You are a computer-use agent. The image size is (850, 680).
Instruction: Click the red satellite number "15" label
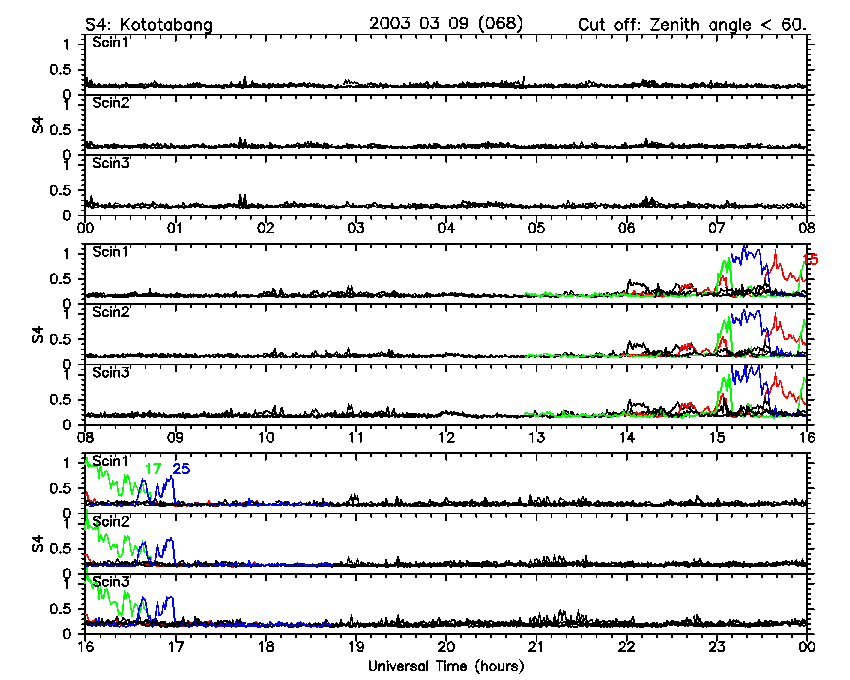(x=810, y=260)
